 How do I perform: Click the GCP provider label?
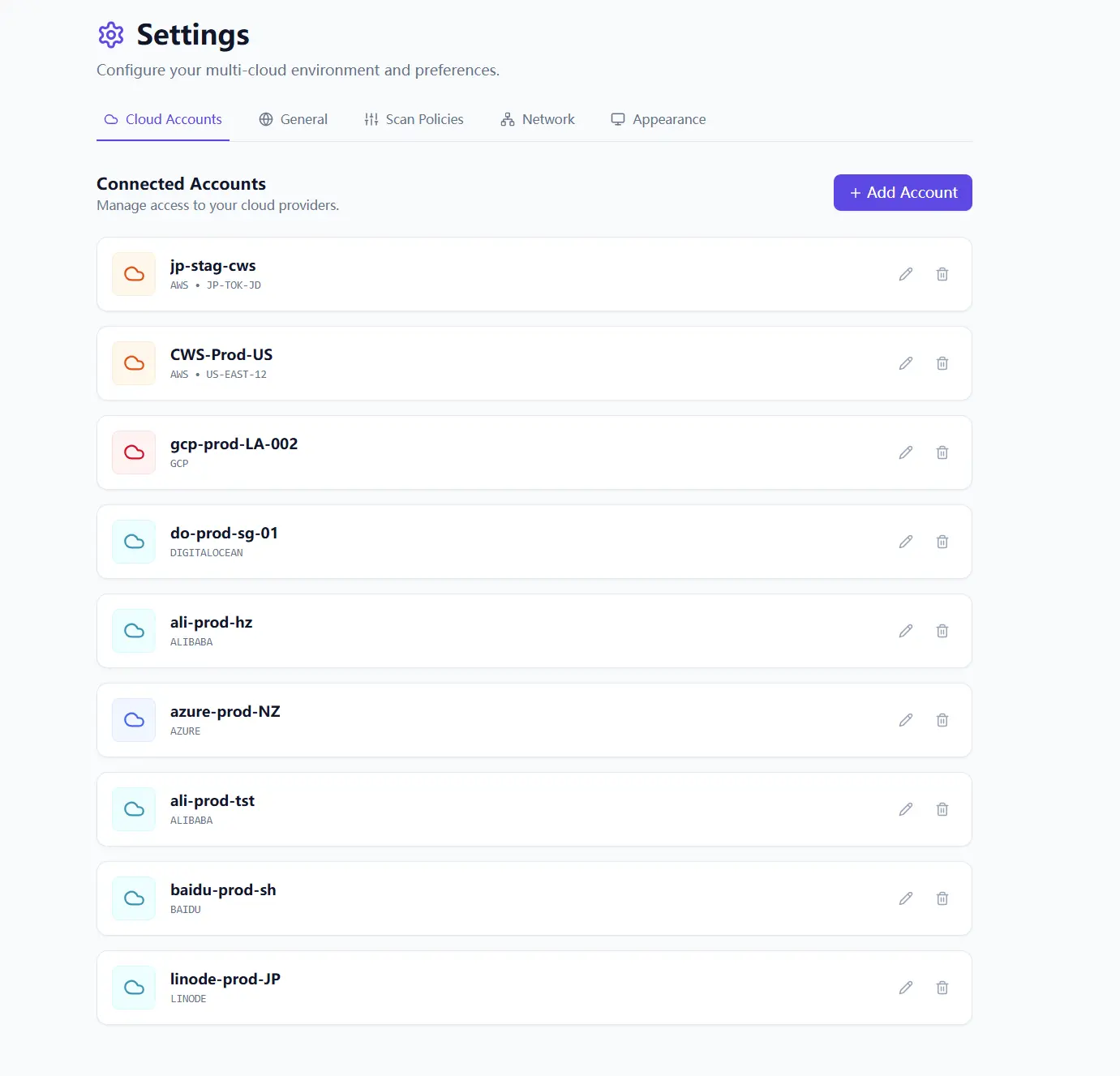(179, 464)
